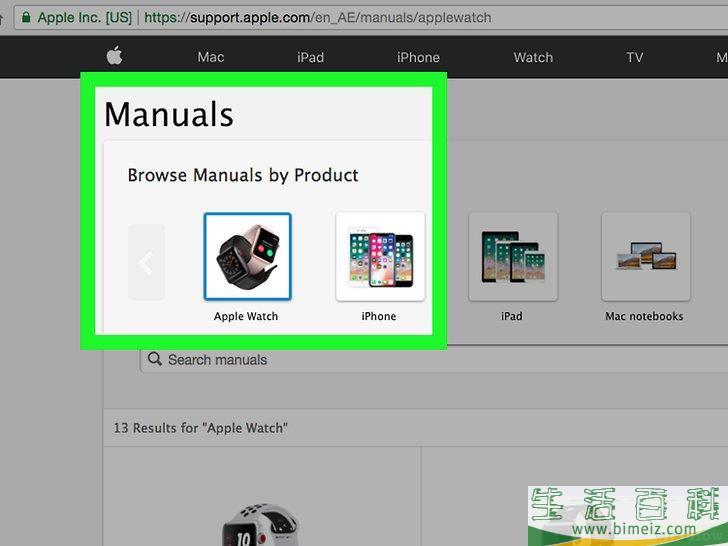This screenshot has width=728, height=546.
Task: Click the support.apple.com URL in address bar
Action: (318, 18)
